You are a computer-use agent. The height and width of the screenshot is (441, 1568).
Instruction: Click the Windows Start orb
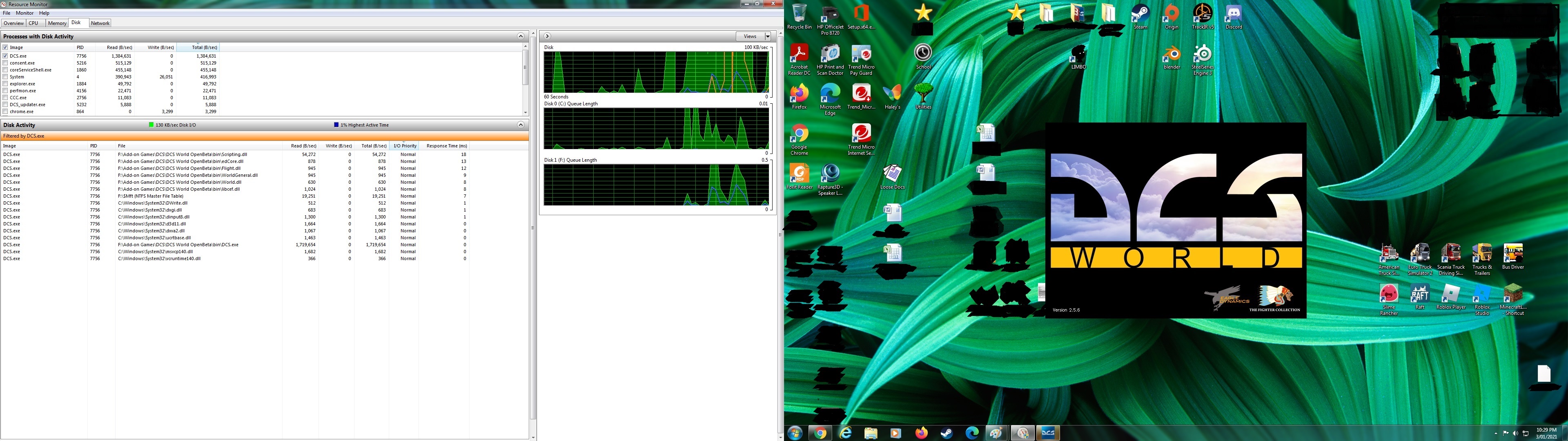[795, 433]
